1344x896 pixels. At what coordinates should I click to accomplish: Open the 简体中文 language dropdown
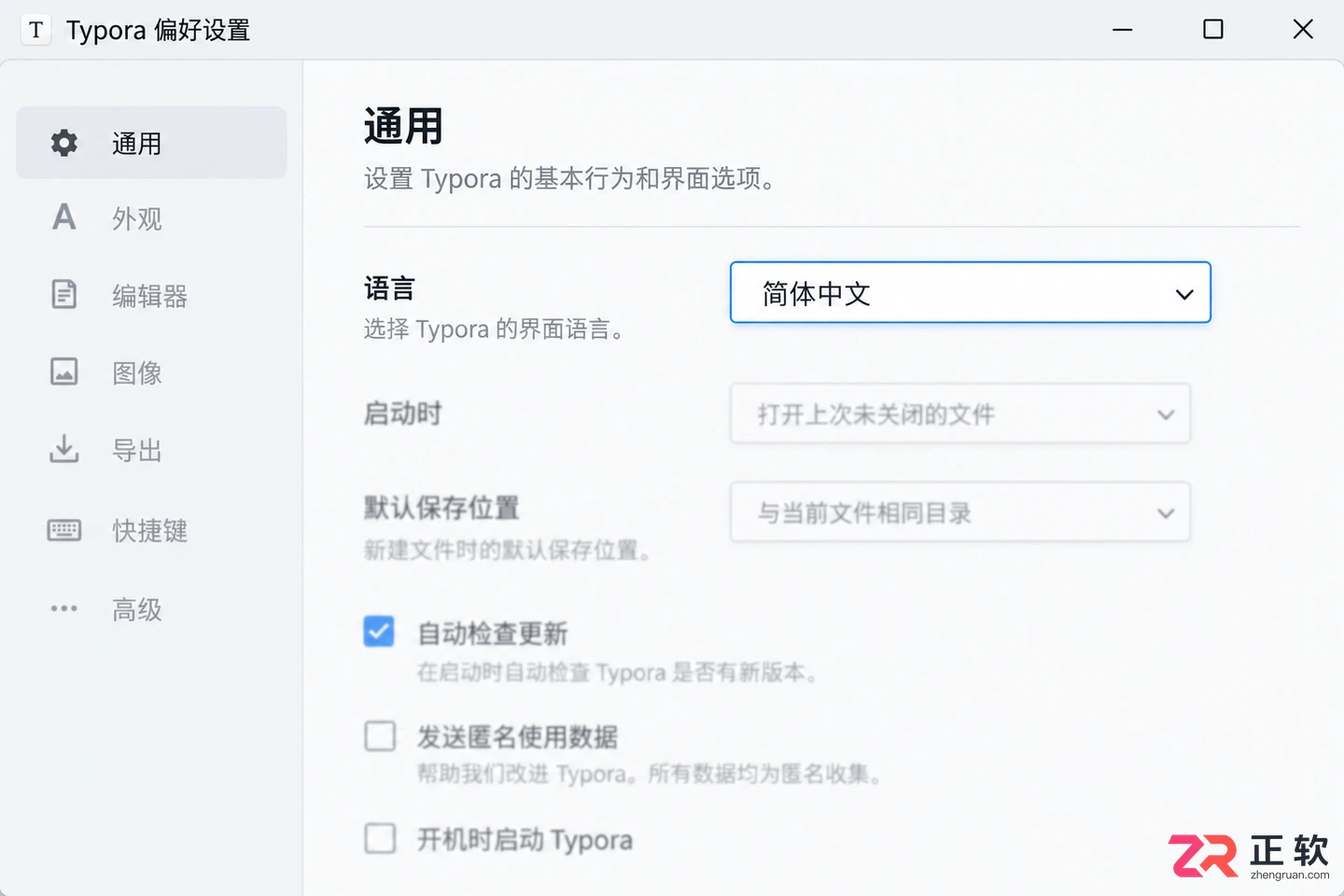coord(971,293)
